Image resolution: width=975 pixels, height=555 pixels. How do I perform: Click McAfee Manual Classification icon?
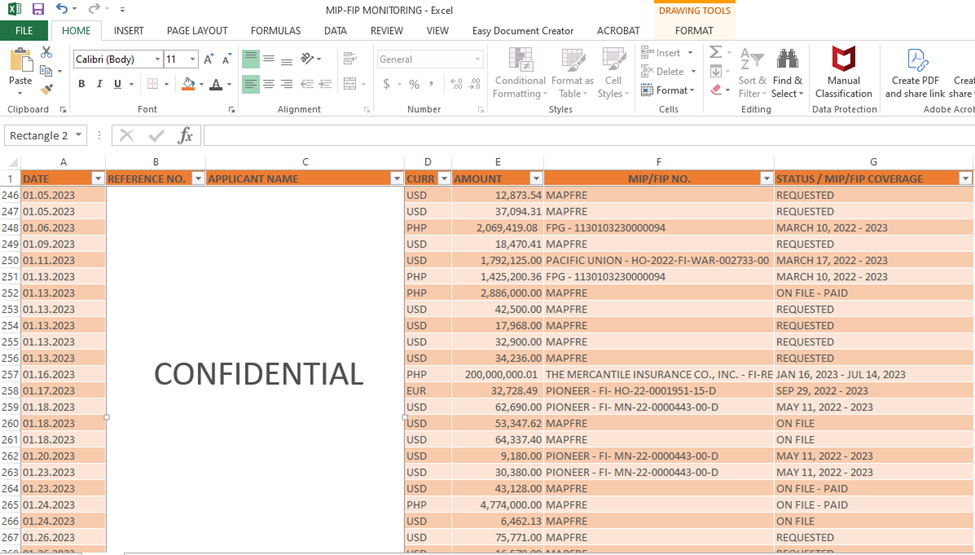(x=844, y=72)
